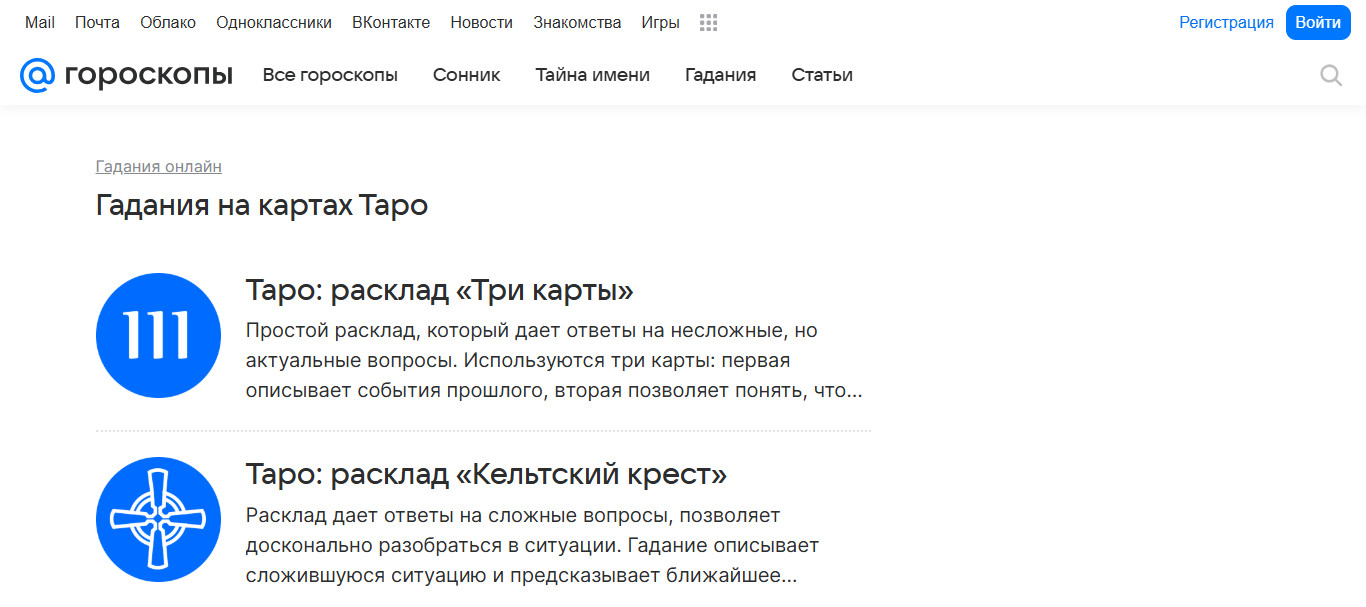Open Таро: расклад «Кельтский крест» heading
The width and height of the screenshot is (1366, 607).
pos(486,473)
